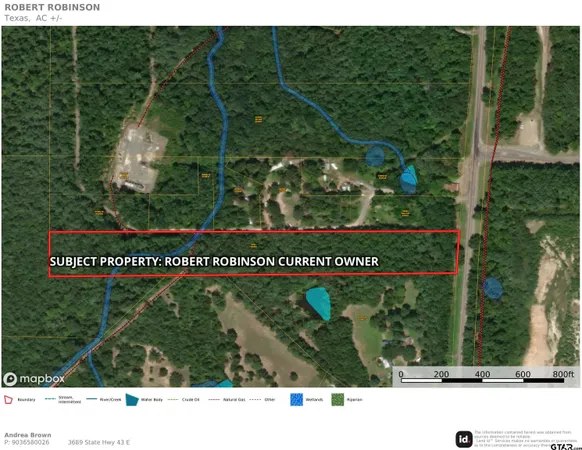Click Andrea Brown's phone number
The image size is (582, 450).
[x=27, y=443]
